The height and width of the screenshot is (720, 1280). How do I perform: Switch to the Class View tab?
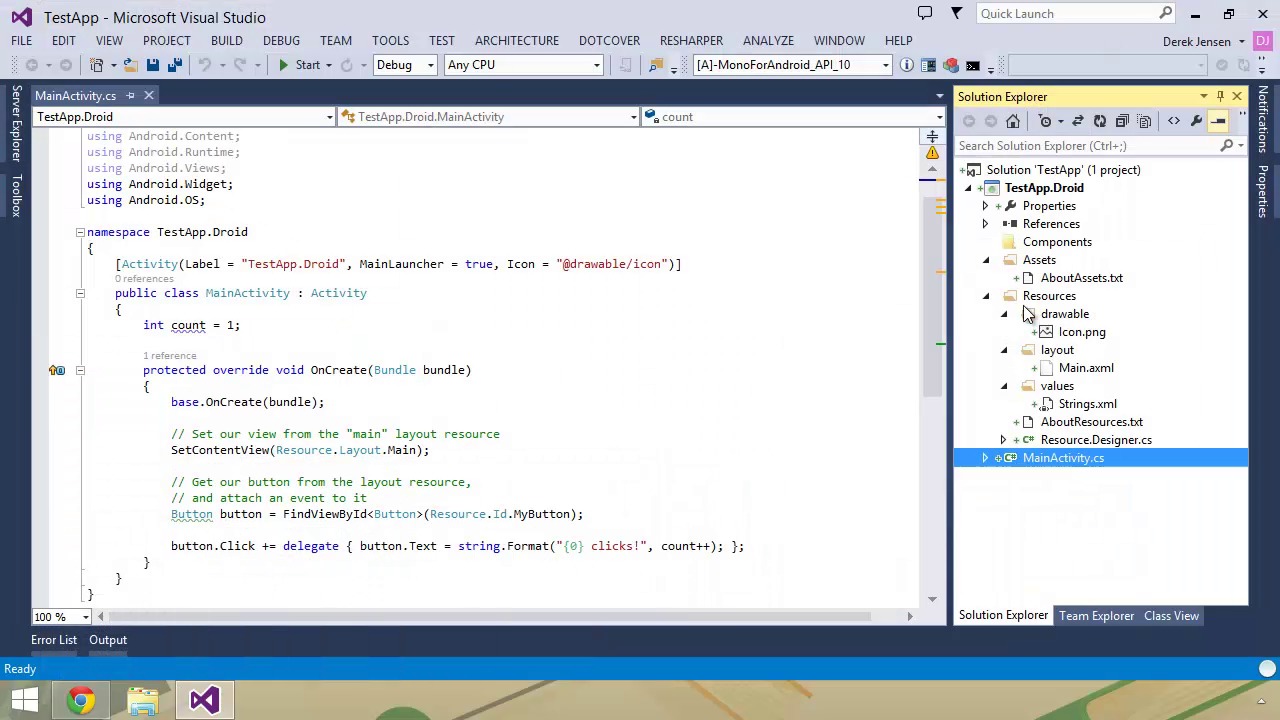pos(1171,616)
